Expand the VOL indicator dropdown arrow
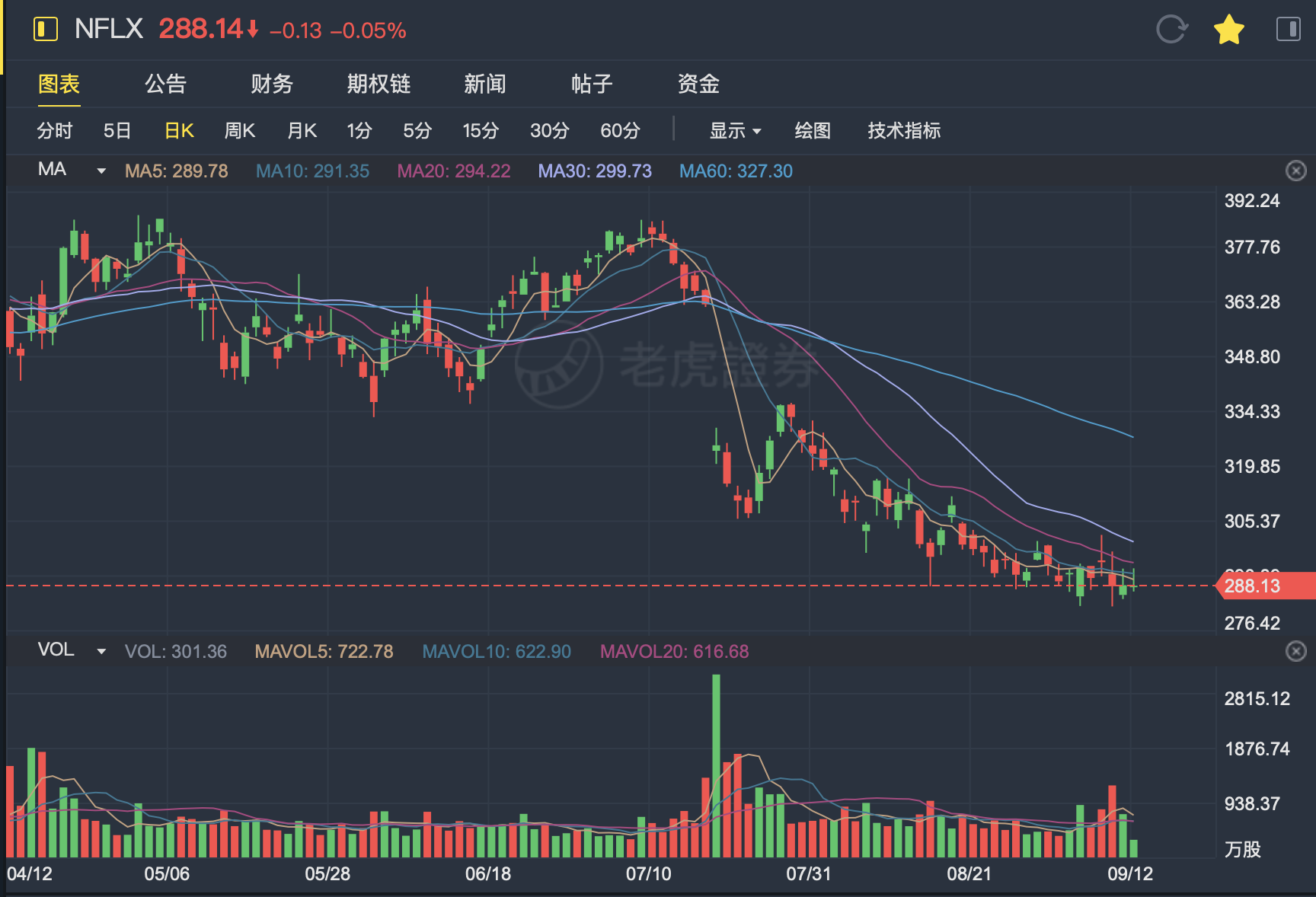 coord(101,651)
